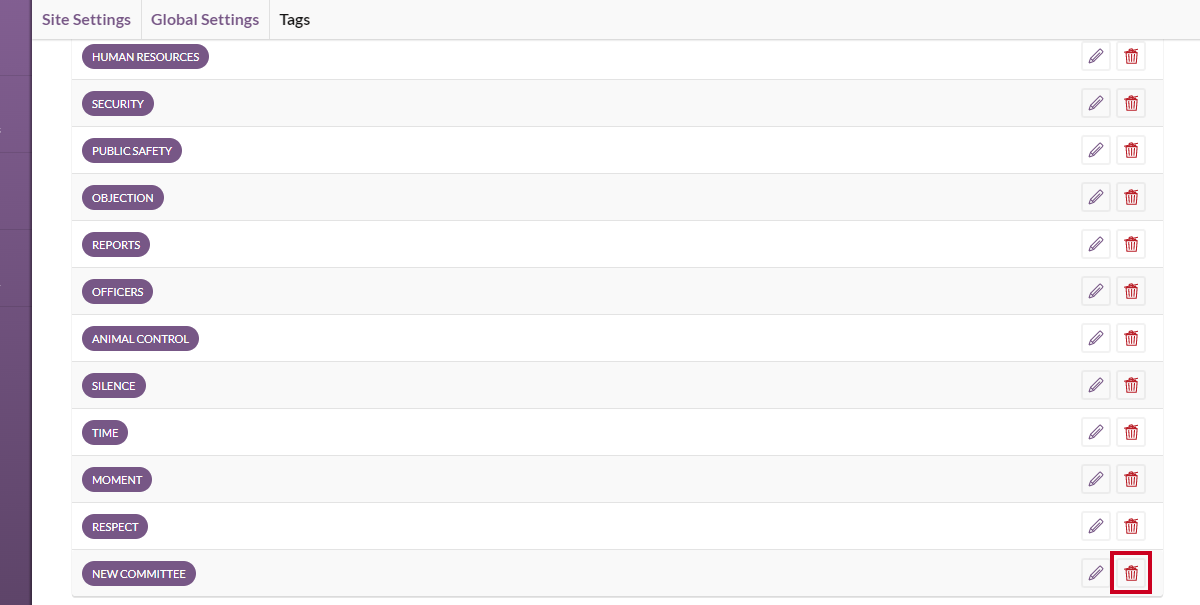Open the Site Settings tab

[86, 20]
